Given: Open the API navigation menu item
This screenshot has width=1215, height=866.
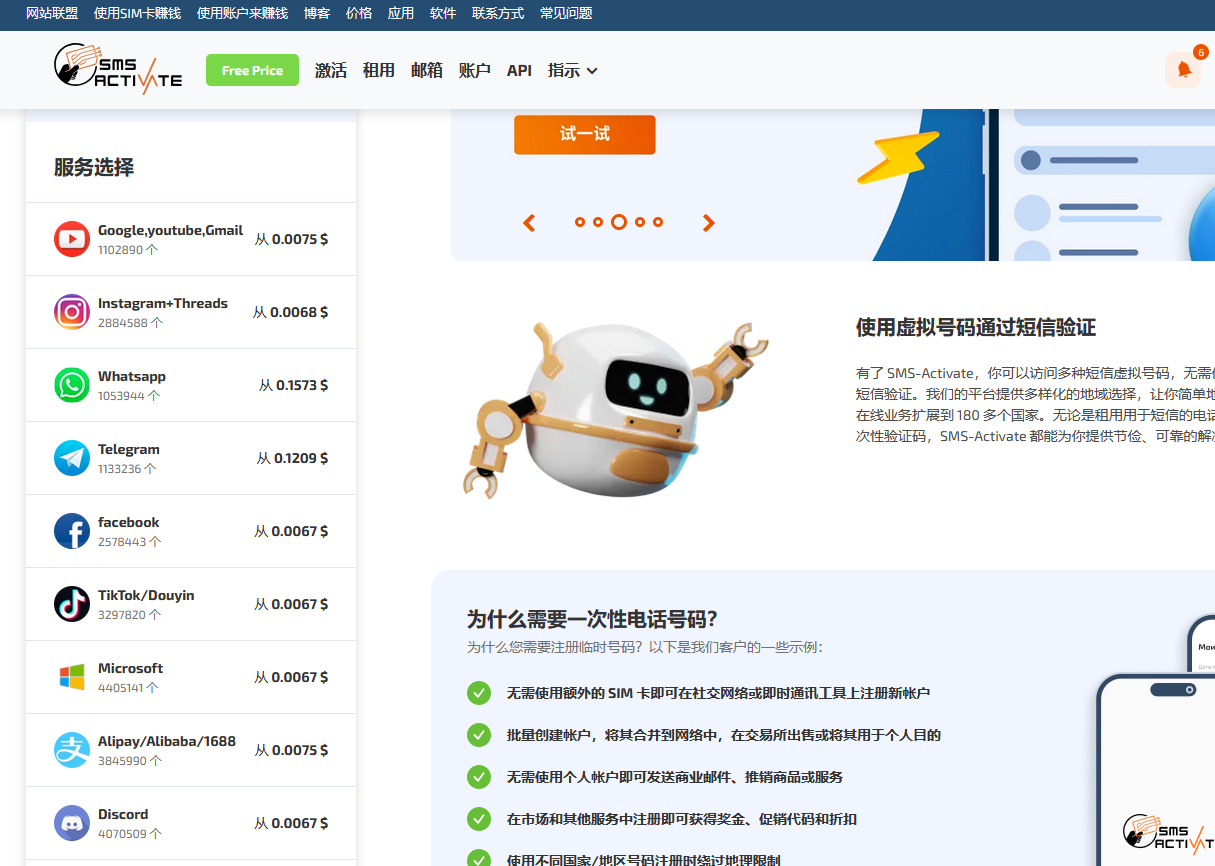Looking at the screenshot, I should (x=519, y=71).
